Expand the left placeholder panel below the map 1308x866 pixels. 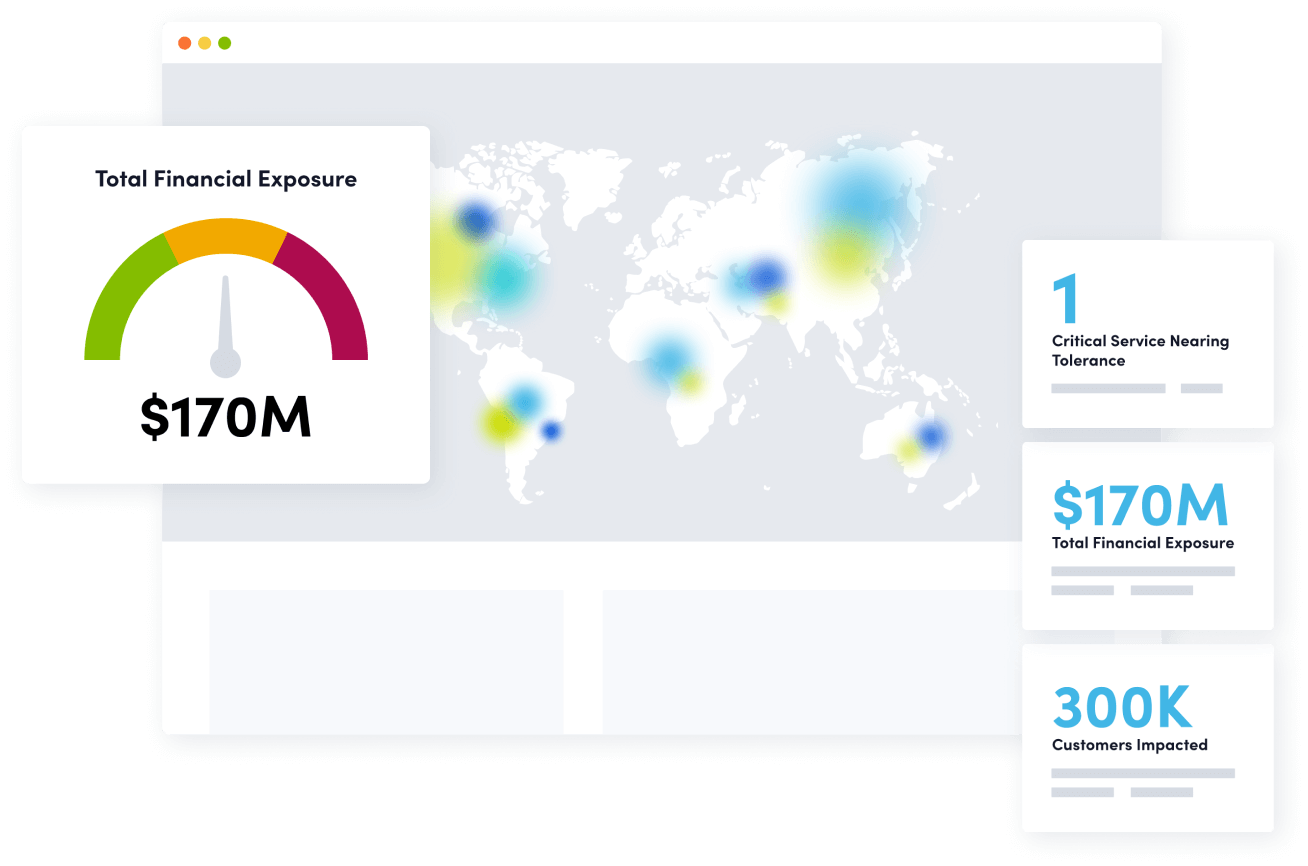click(385, 662)
